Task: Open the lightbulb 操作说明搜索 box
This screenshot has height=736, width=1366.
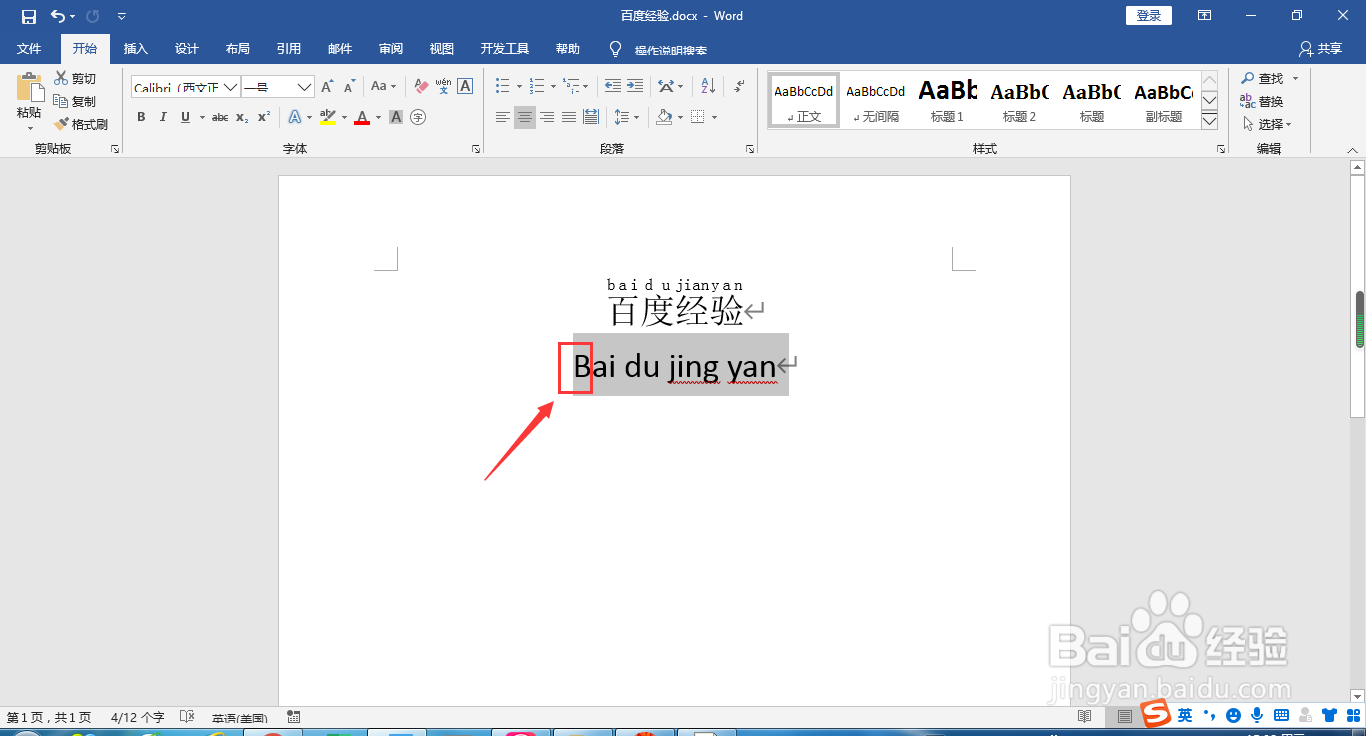Action: tap(659, 49)
